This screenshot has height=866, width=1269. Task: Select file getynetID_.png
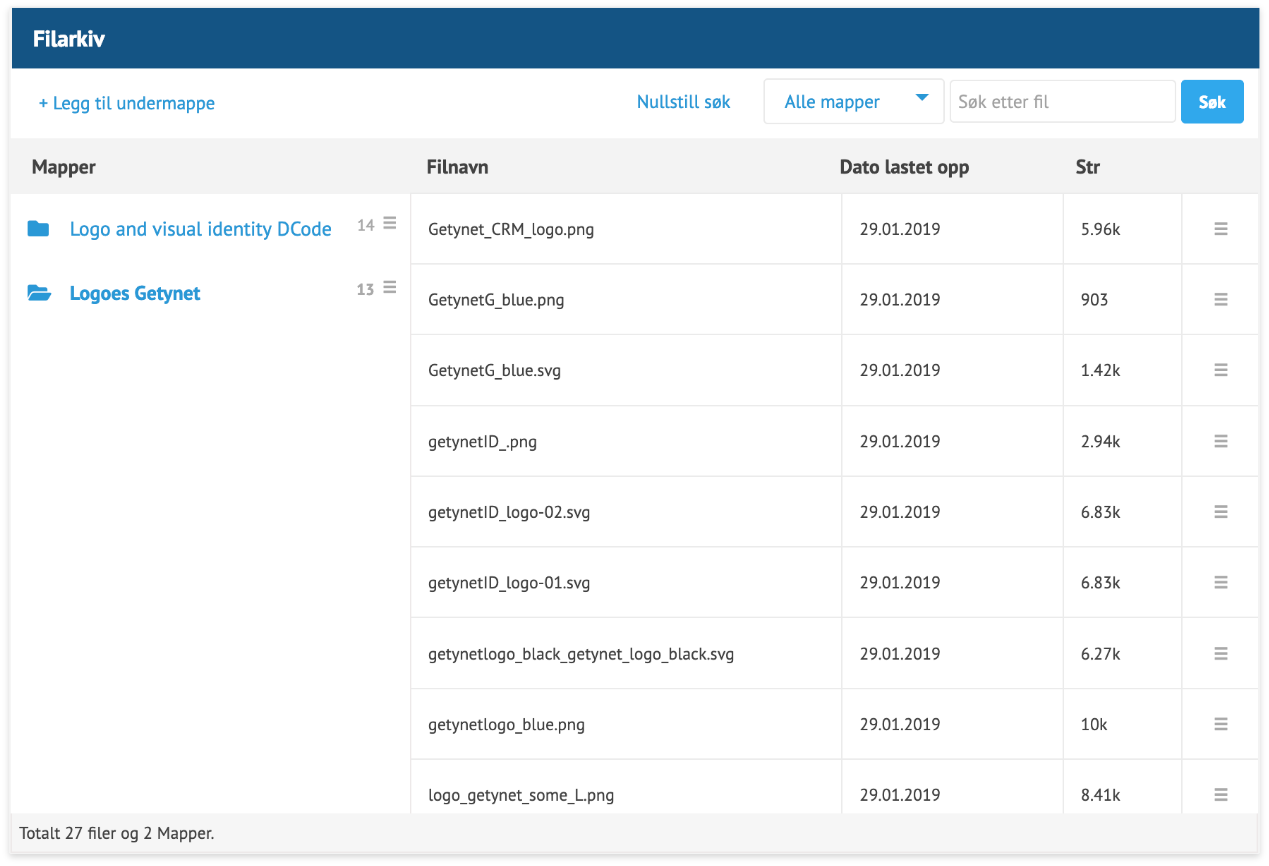click(x=482, y=441)
